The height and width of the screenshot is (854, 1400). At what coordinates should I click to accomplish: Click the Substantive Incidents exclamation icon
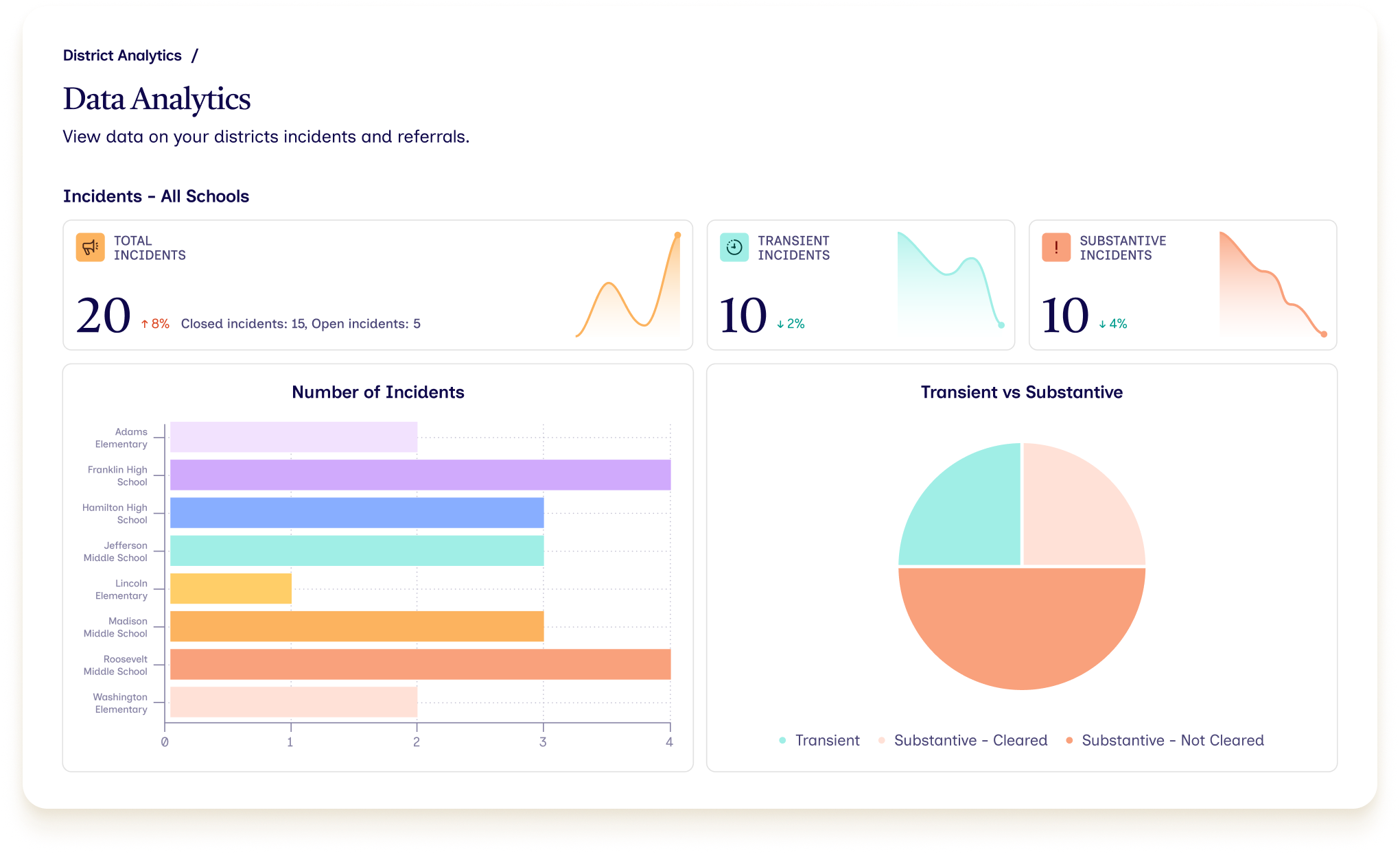point(1056,248)
